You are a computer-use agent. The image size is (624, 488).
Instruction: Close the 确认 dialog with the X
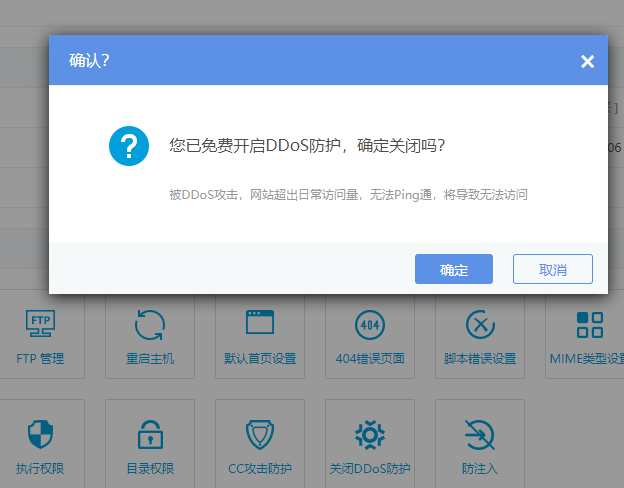pyautogui.click(x=587, y=62)
